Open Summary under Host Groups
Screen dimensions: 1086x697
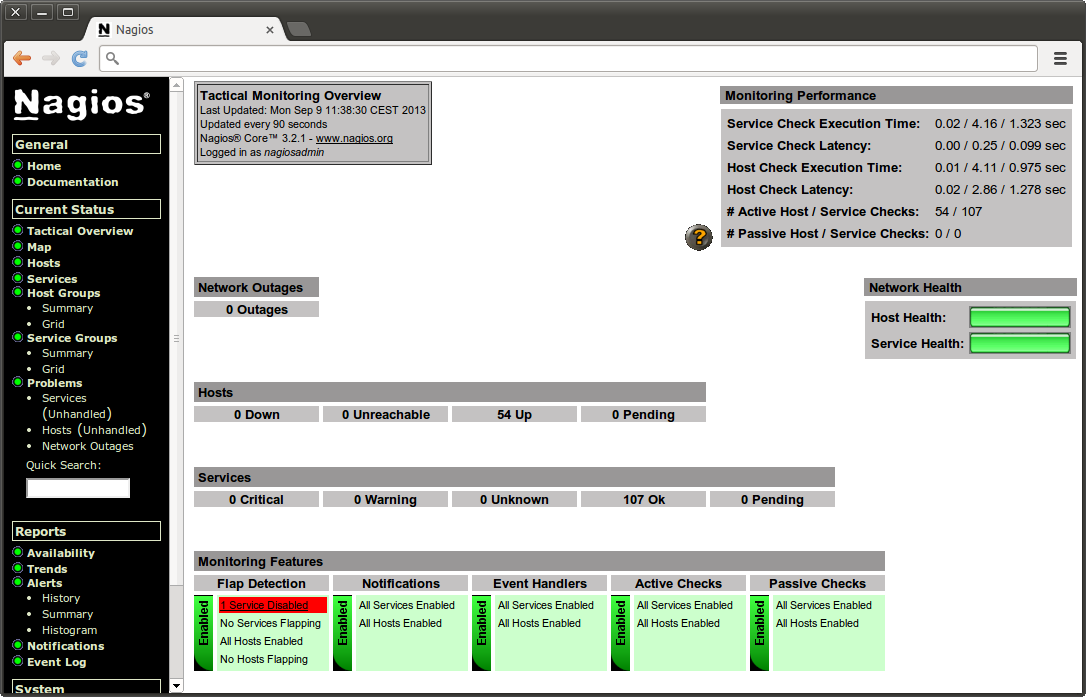coord(67,308)
